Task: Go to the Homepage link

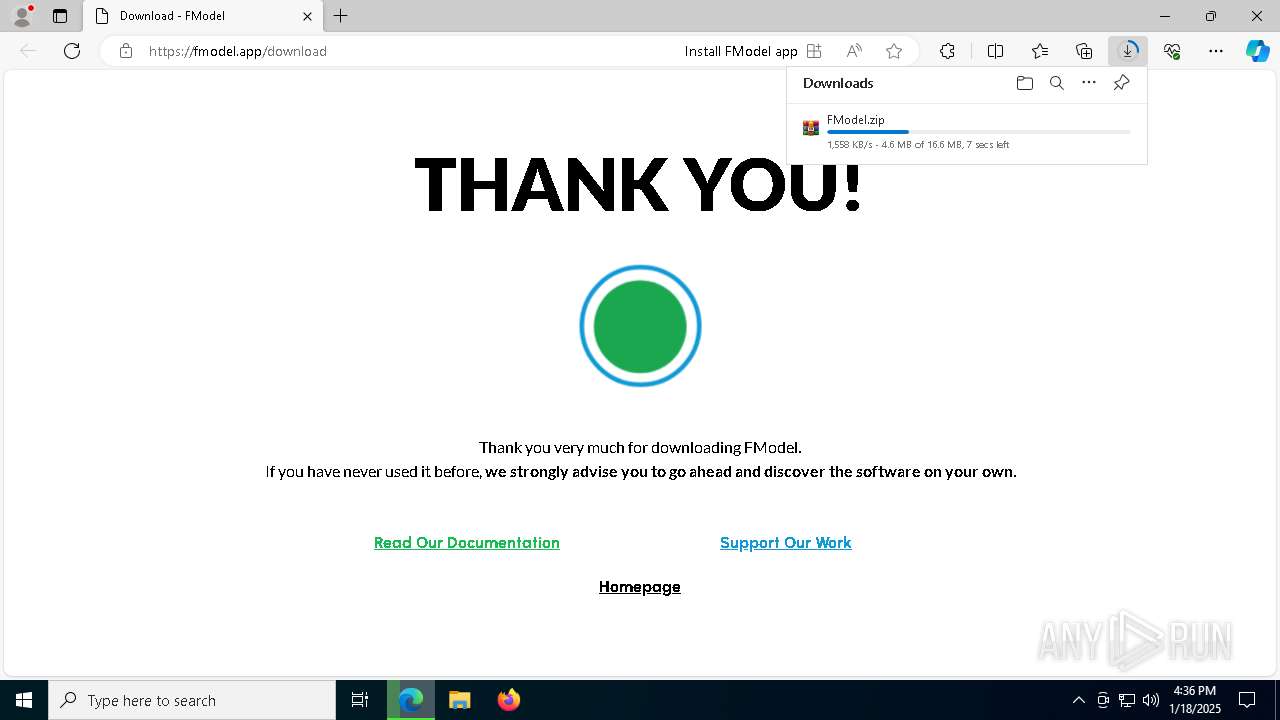Action: coord(640,587)
